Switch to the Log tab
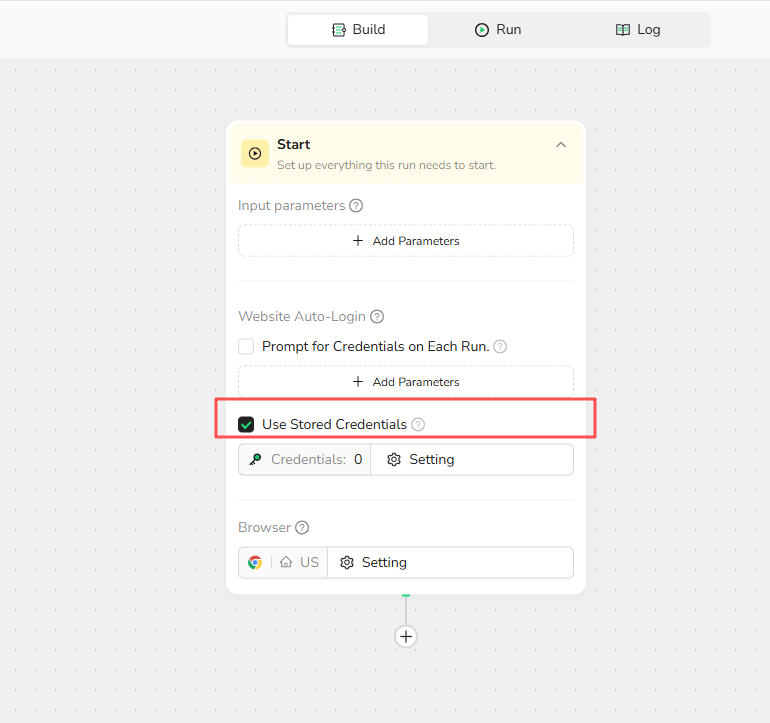Screen dimensions: 770x723 [638, 30]
